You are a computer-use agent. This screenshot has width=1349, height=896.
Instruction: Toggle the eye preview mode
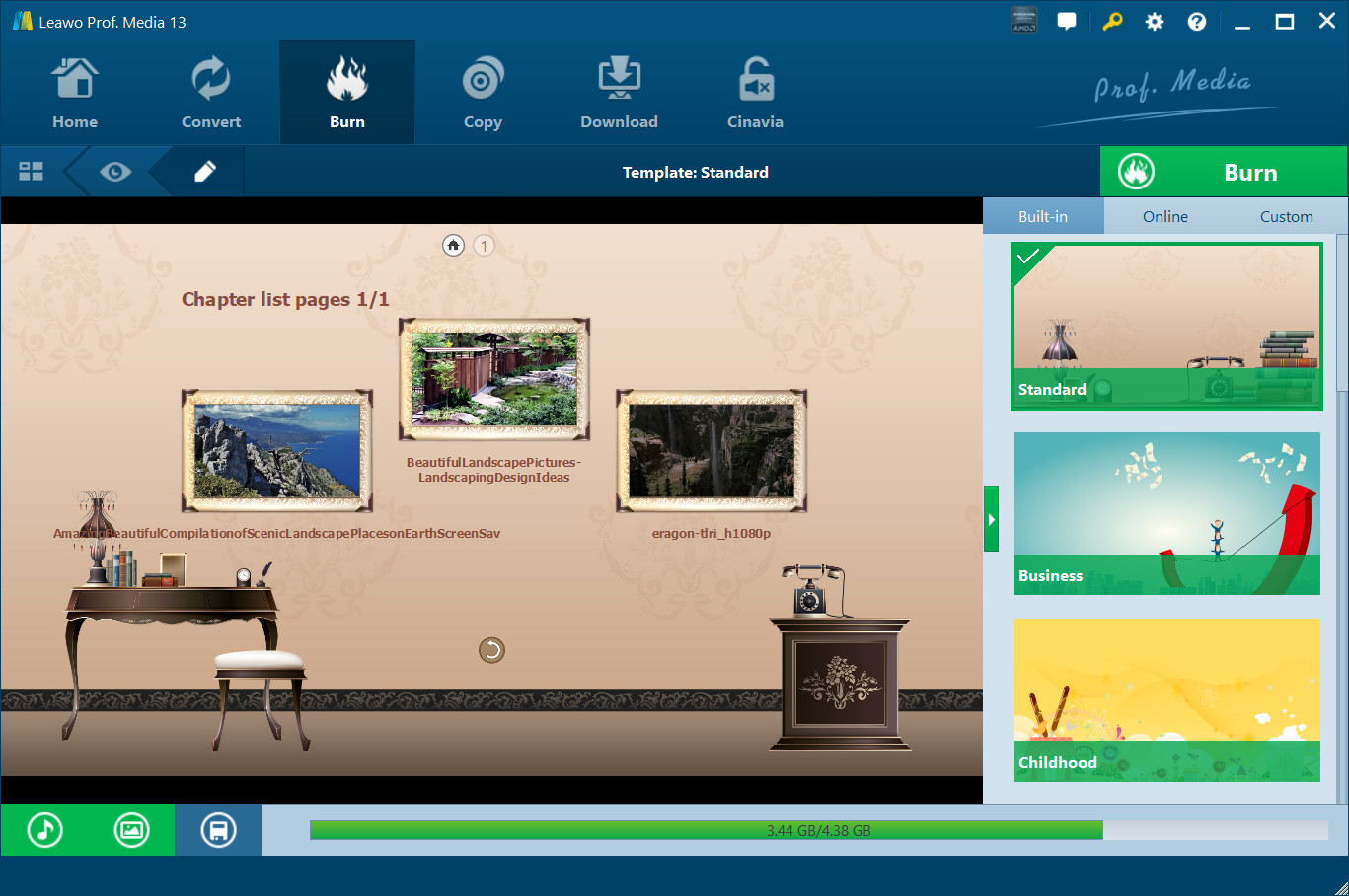[x=115, y=172]
